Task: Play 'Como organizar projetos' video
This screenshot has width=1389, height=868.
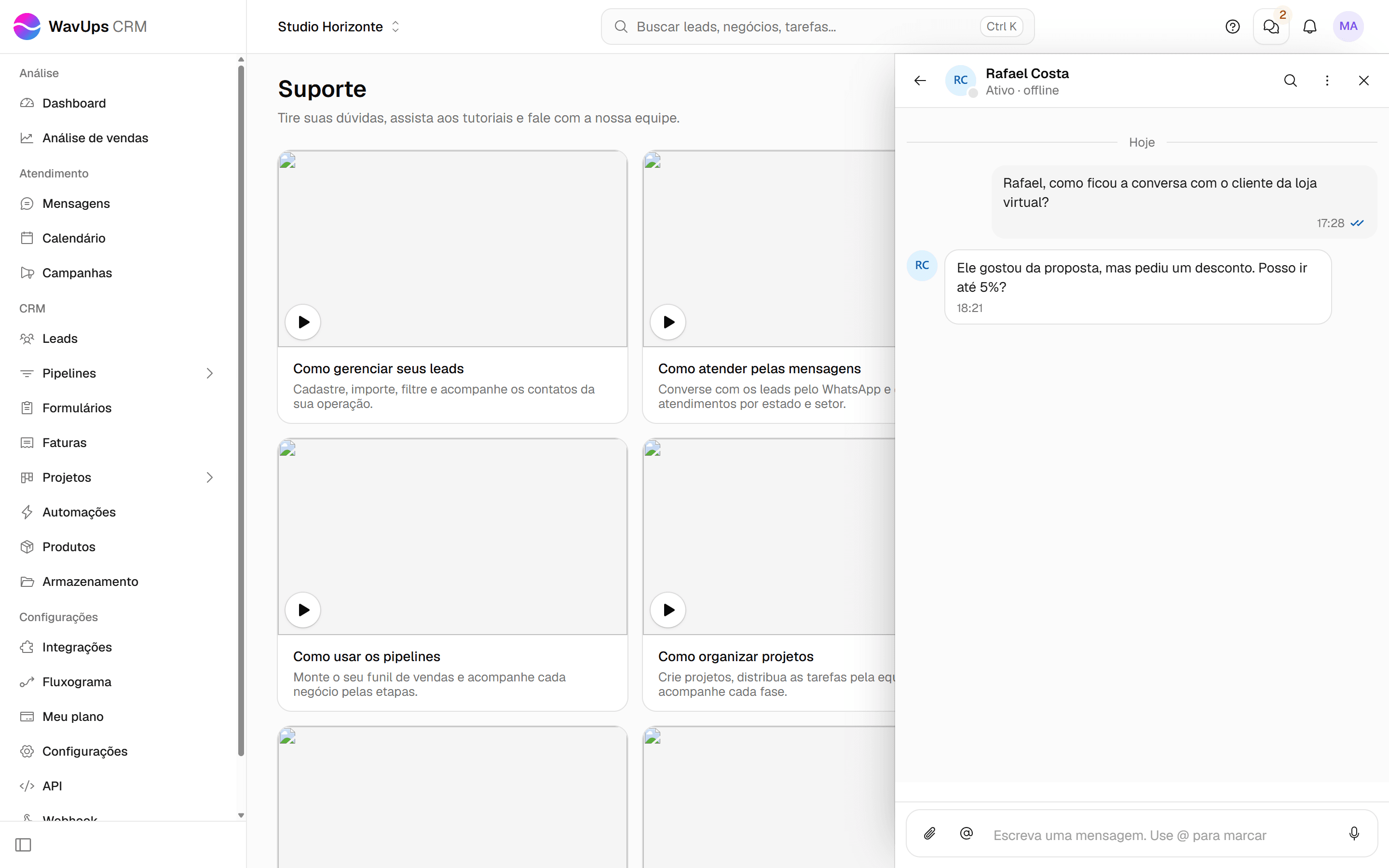Action: [668, 610]
